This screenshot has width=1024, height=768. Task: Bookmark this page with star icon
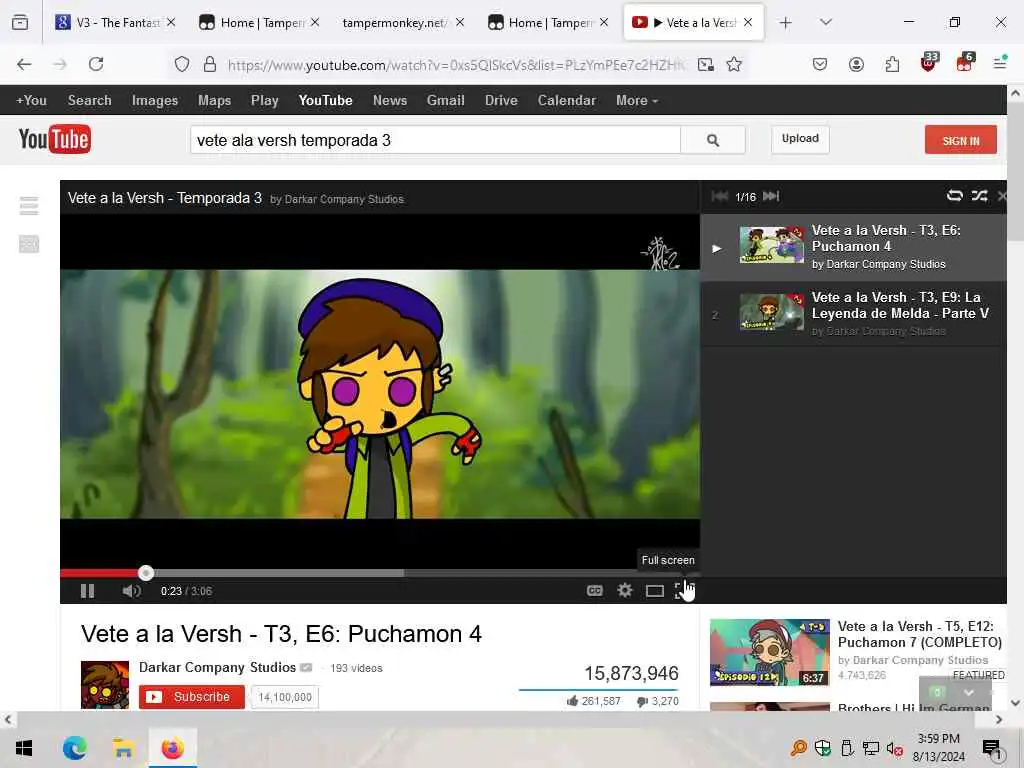(734, 64)
